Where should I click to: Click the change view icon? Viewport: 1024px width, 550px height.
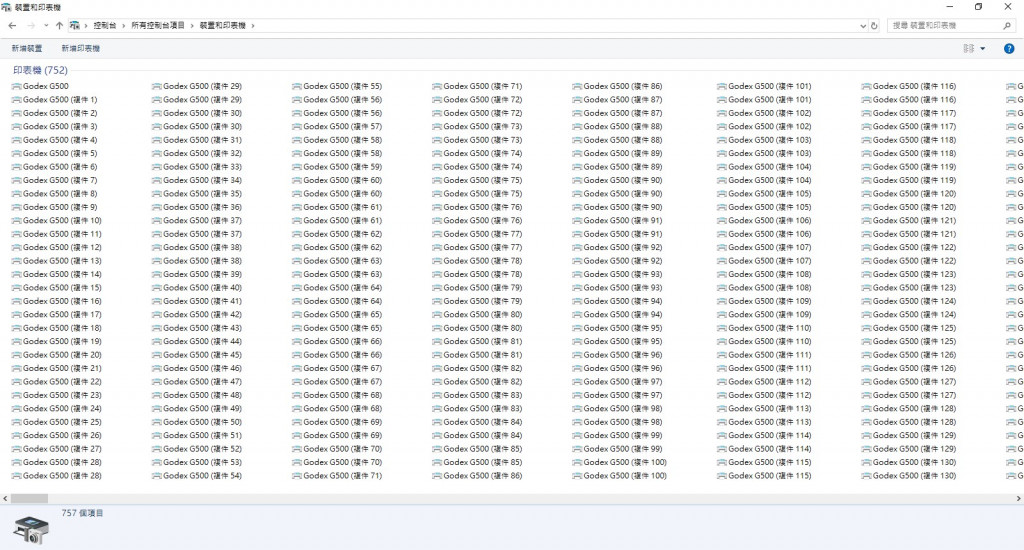coord(968,48)
